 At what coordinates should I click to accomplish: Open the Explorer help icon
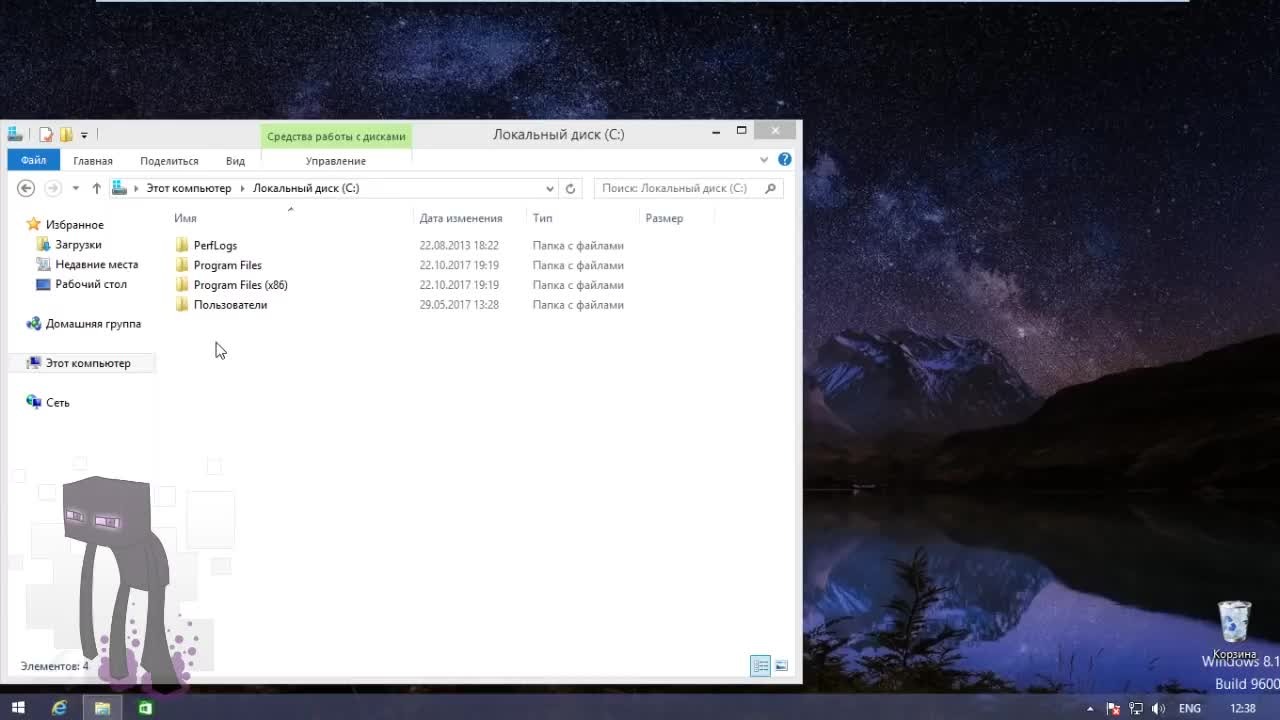click(x=785, y=160)
